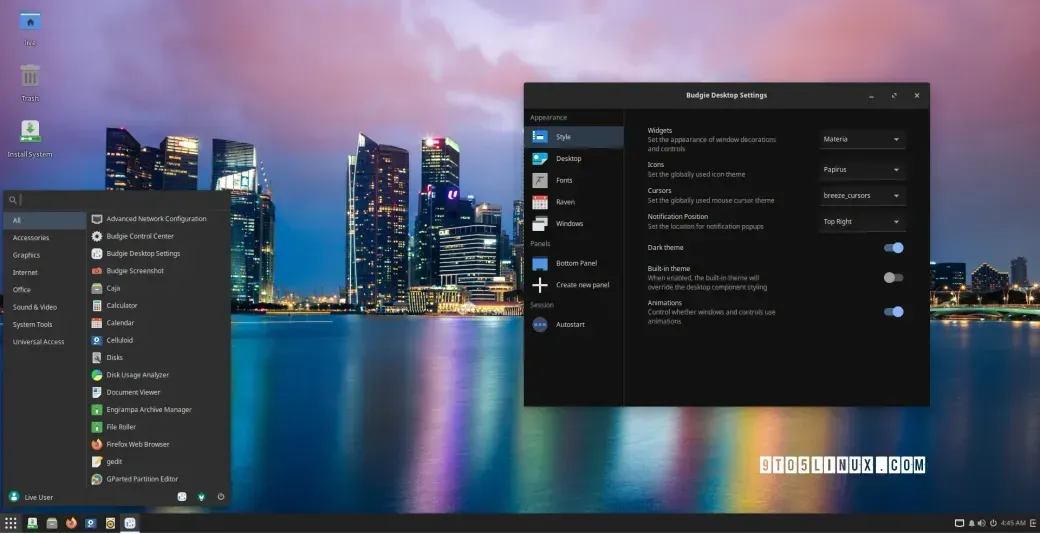Click the notification bell in the tray
The width and height of the screenshot is (1040, 534).
971,523
